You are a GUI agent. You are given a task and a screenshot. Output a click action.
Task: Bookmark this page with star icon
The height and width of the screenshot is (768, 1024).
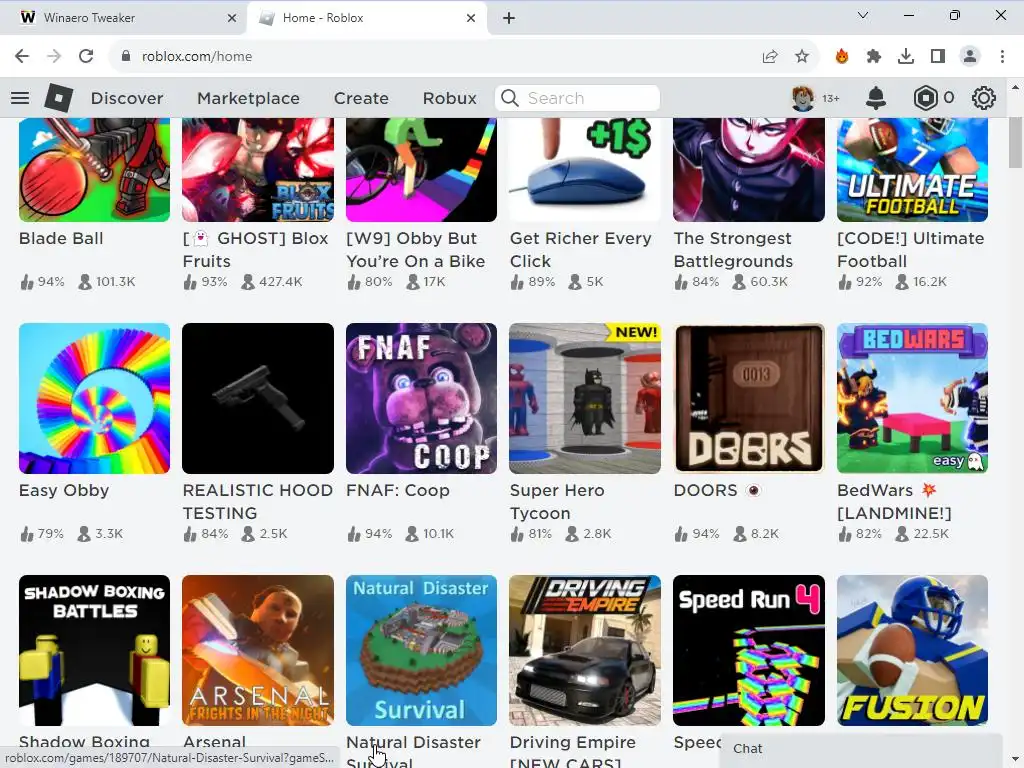click(x=802, y=56)
